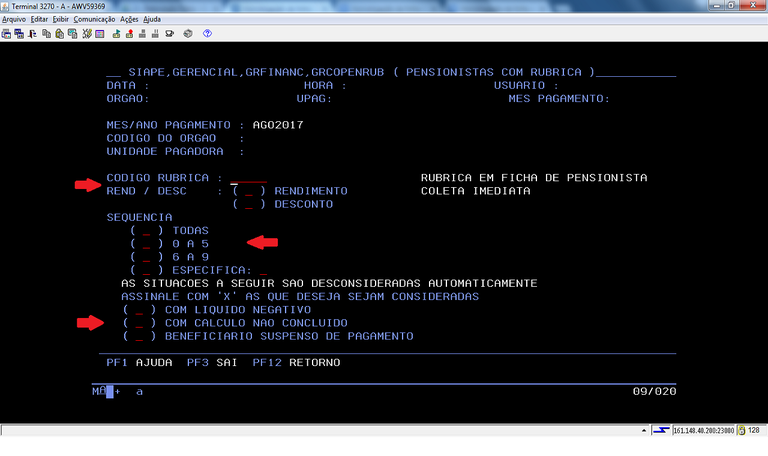
Task: Open the Exibir menu
Action: (61, 20)
